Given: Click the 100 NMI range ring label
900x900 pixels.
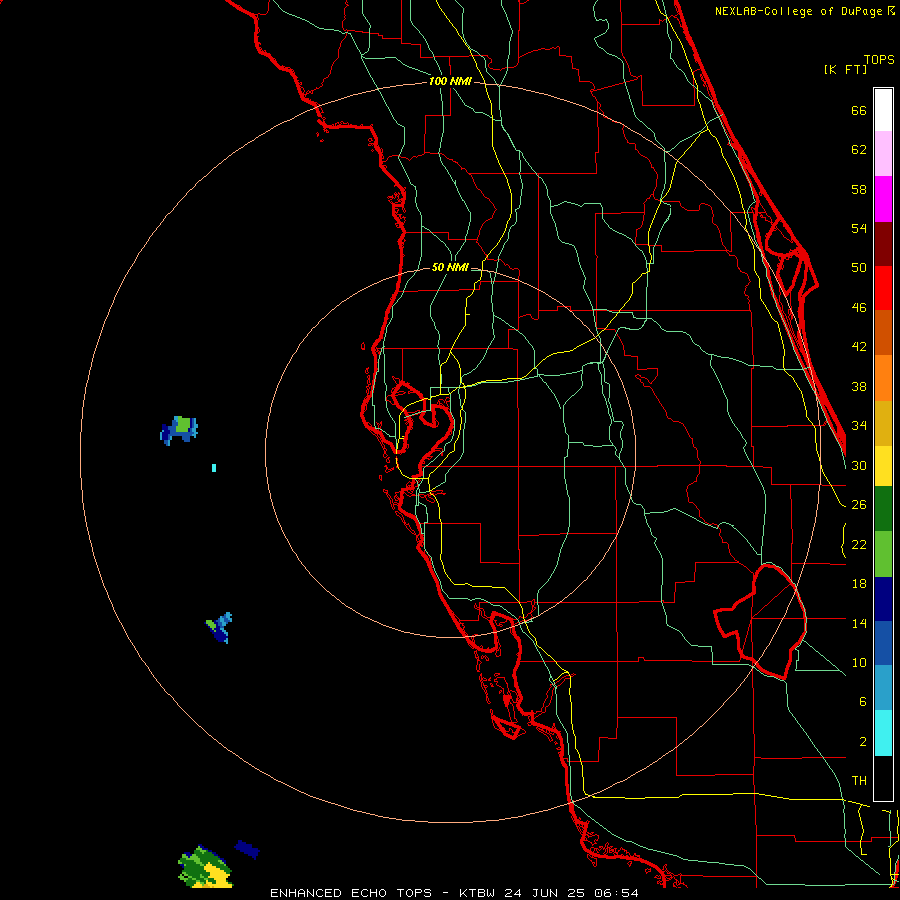Looking at the screenshot, I should pos(450,81).
